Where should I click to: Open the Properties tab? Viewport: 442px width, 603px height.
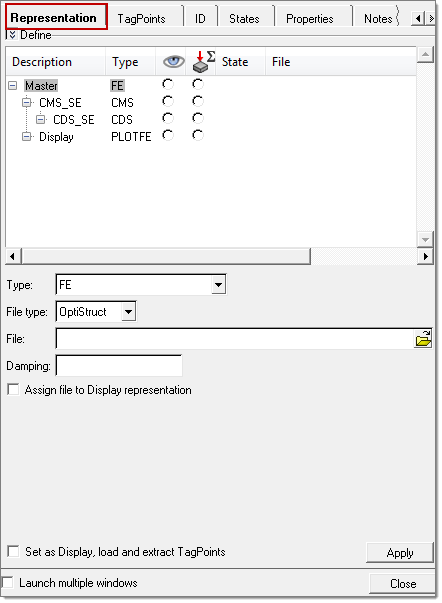[310, 18]
